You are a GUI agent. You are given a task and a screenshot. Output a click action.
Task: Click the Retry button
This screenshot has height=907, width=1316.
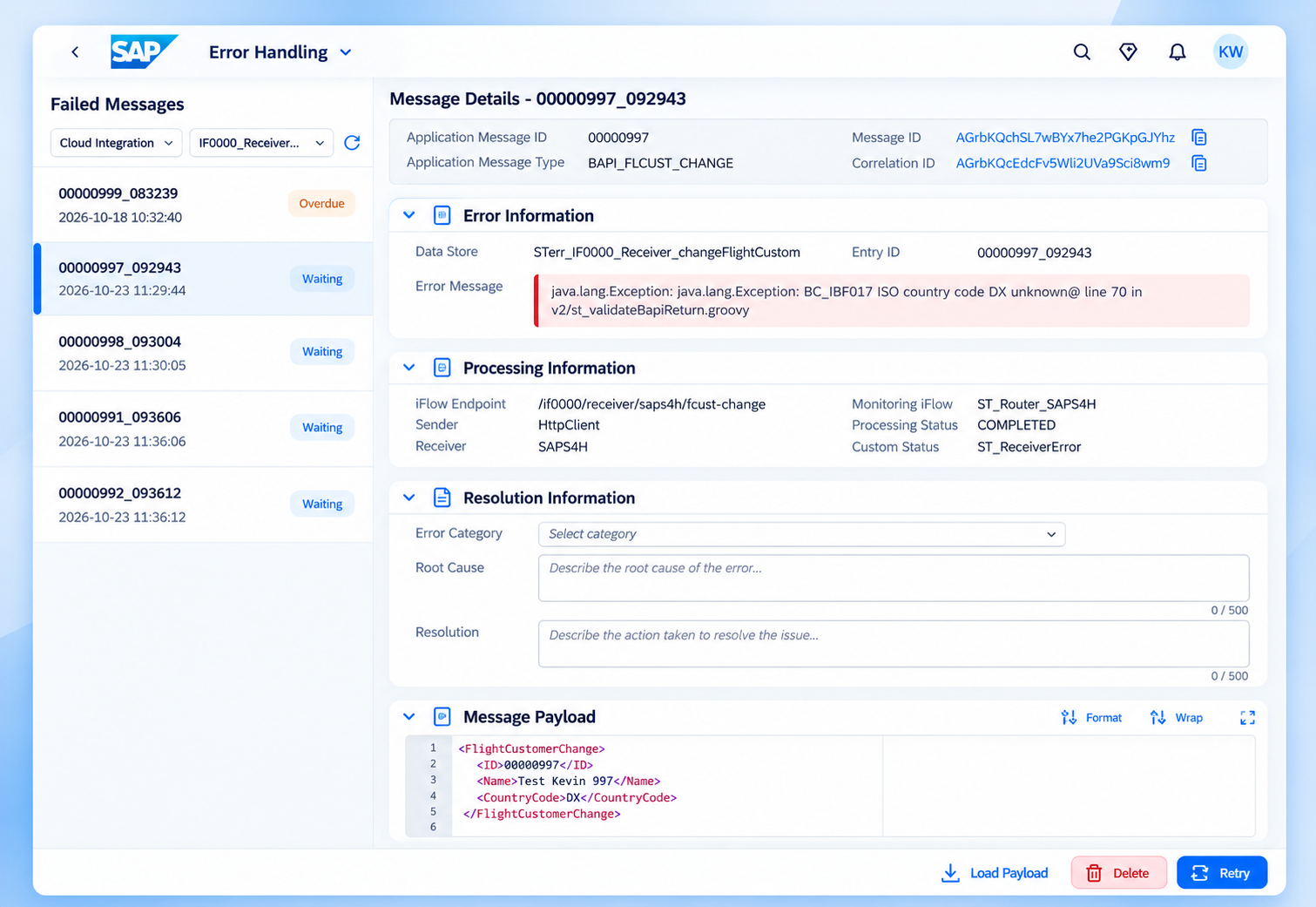pyautogui.click(x=1221, y=873)
